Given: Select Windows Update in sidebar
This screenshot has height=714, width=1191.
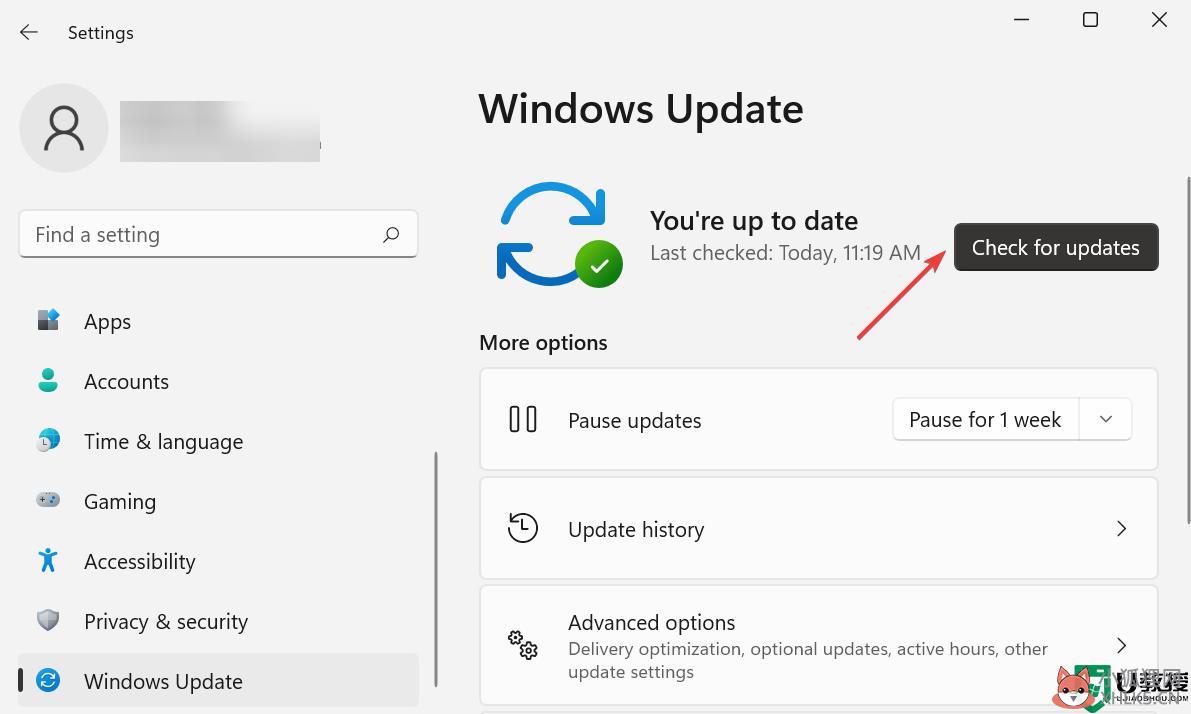Looking at the screenshot, I should click(218, 681).
